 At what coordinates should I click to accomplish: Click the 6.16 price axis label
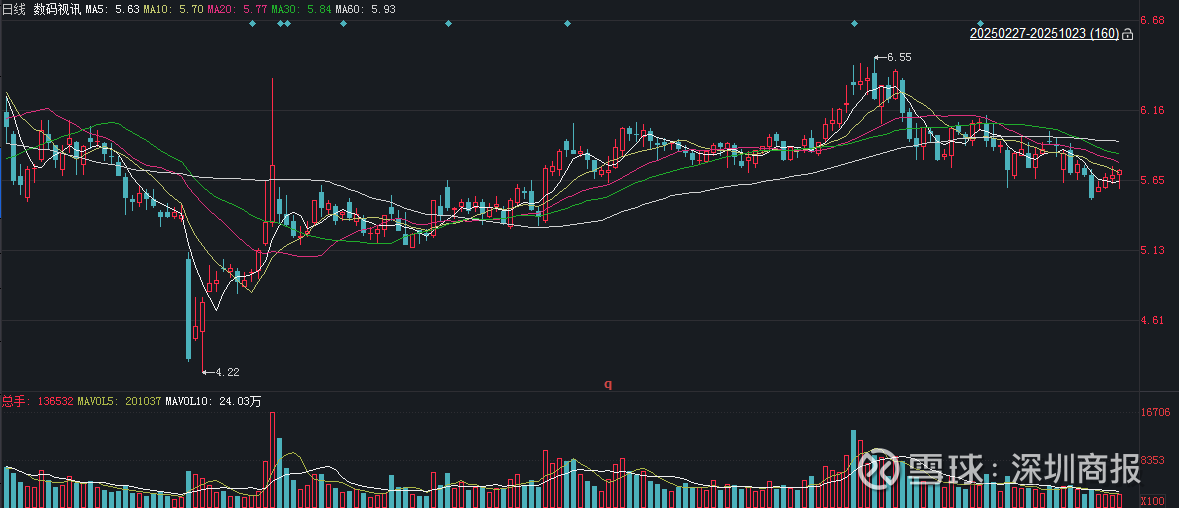1153,110
